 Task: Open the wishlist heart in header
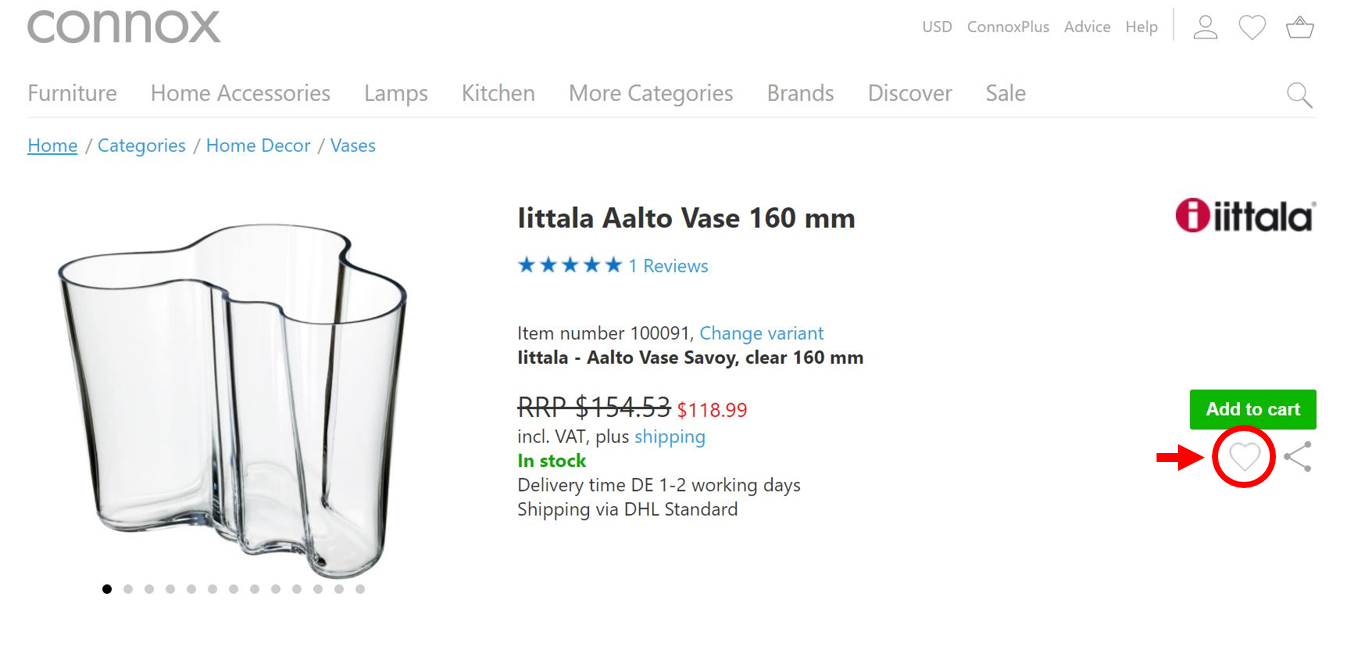pyautogui.click(x=1252, y=27)
